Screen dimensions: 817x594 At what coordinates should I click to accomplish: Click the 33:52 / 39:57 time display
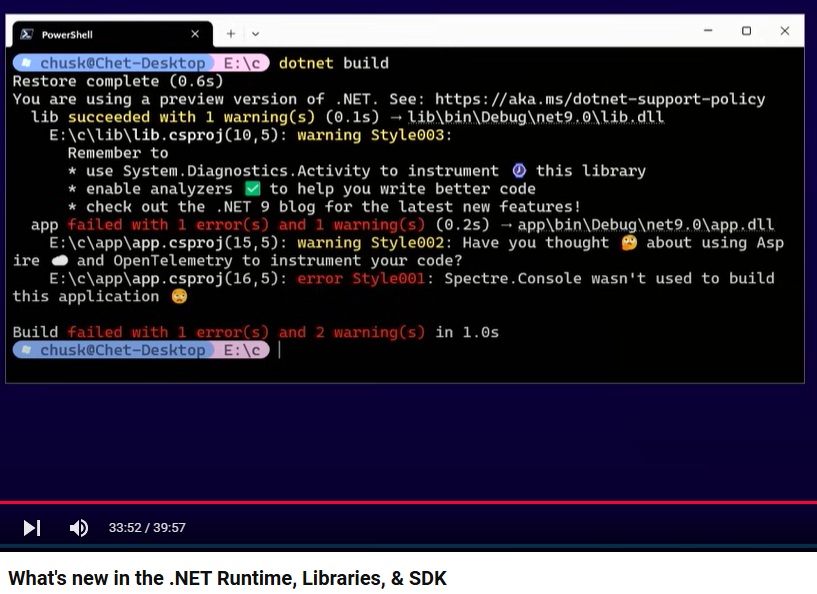coord(147,528)
